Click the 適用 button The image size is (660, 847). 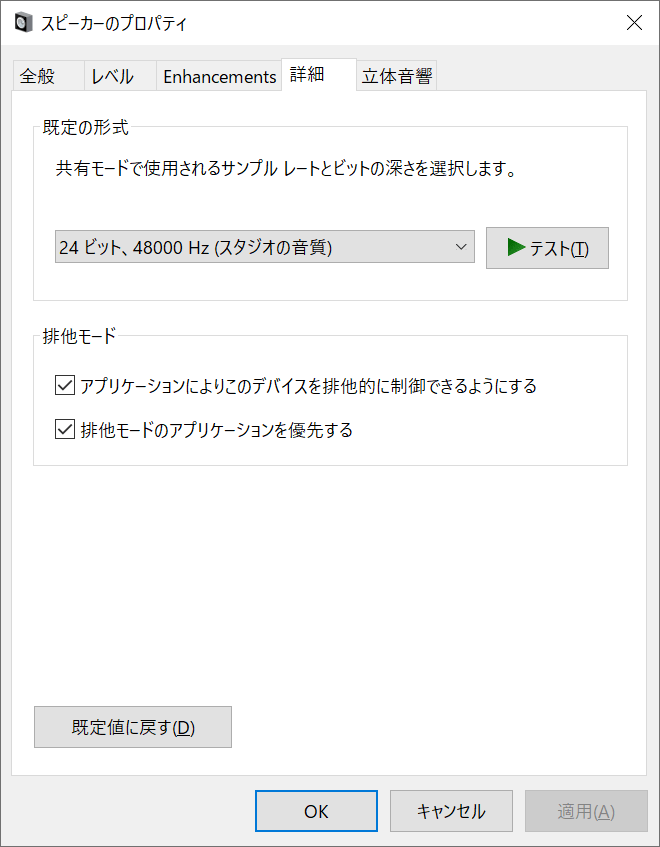click(x=586, y=811)
